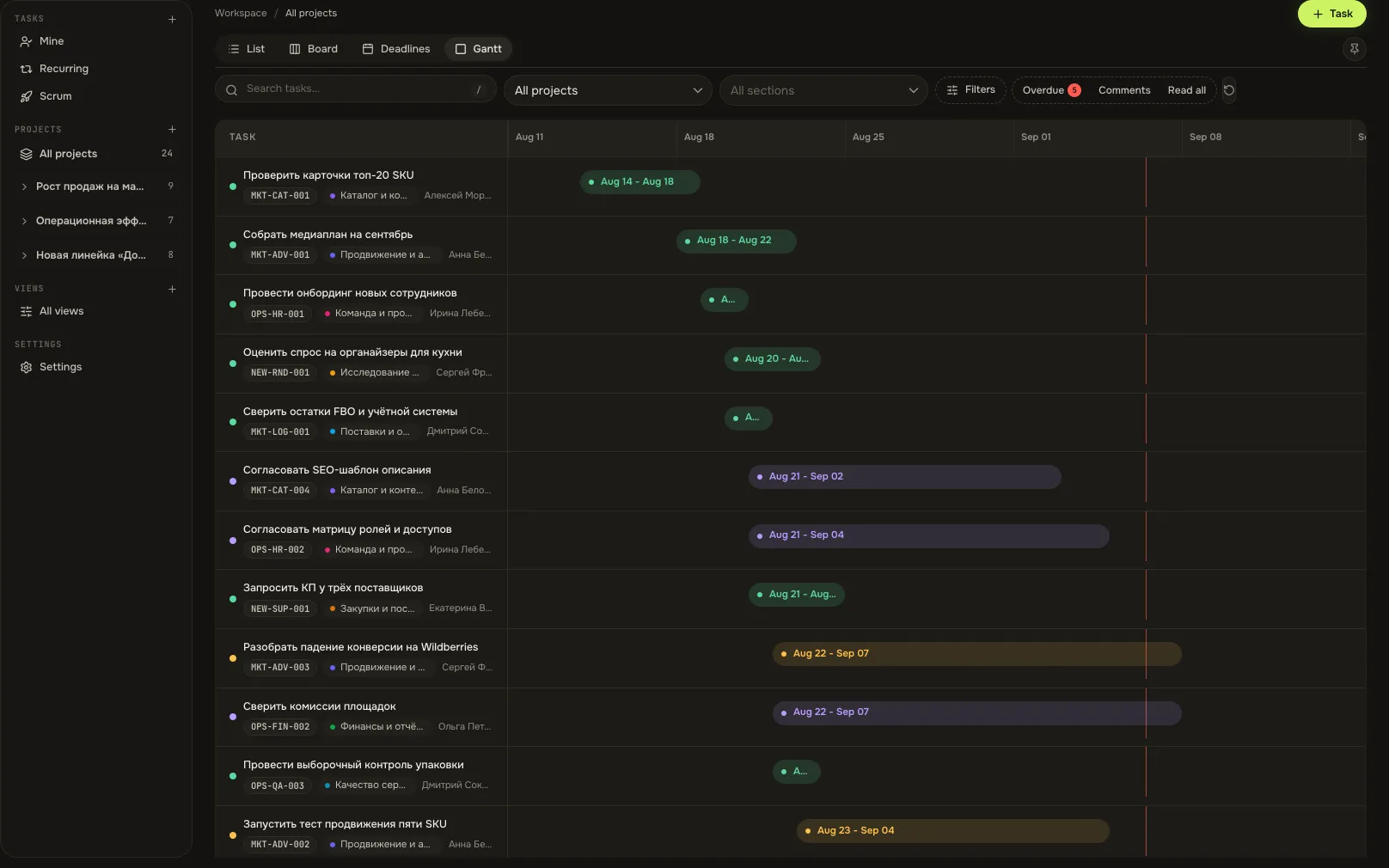Open Settings via the gear icon
This screenshot has width=1389, height=868.
[26, 367]
